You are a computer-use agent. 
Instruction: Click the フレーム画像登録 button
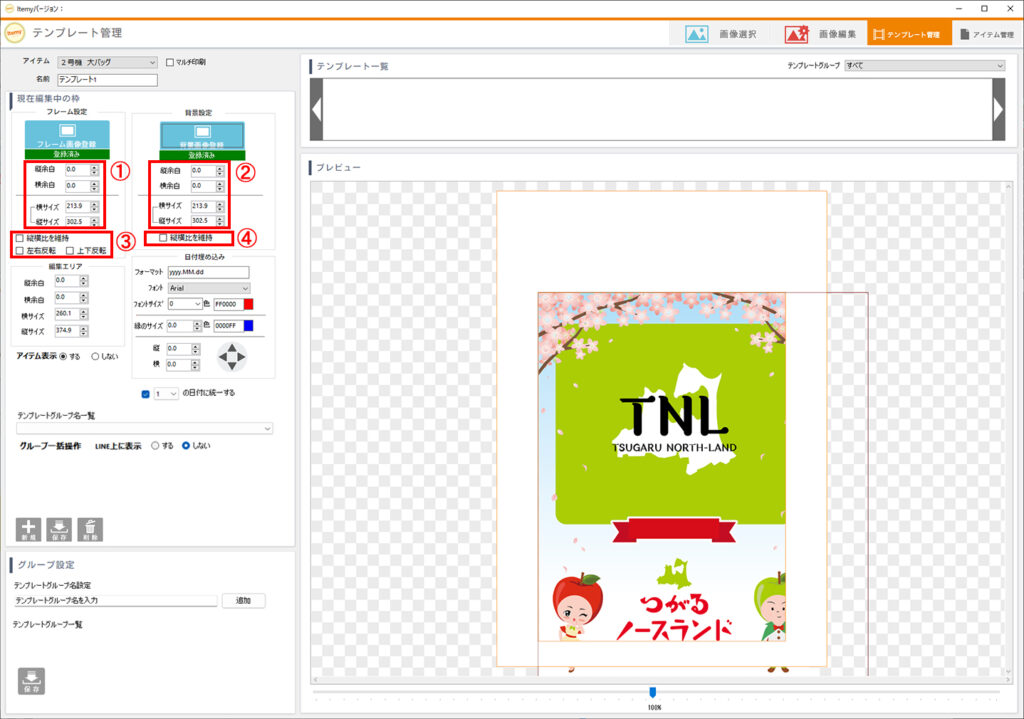[x=66, y=135]
